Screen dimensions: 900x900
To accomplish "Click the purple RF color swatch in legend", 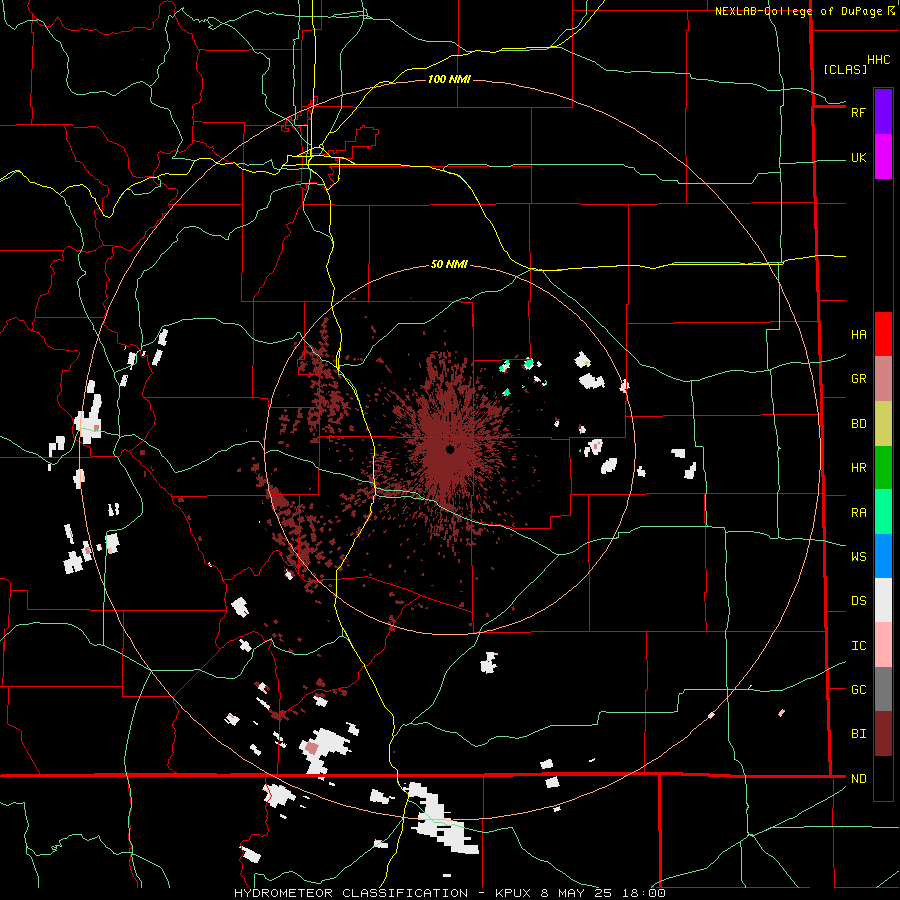I will (883, 112).
